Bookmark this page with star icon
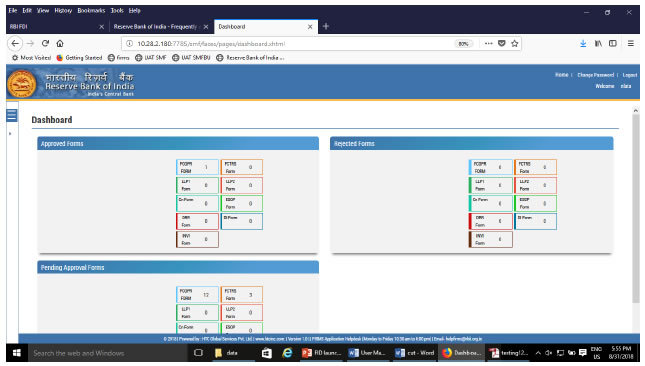The height and width of the screenshot is (366, 645). coord(515,43)
